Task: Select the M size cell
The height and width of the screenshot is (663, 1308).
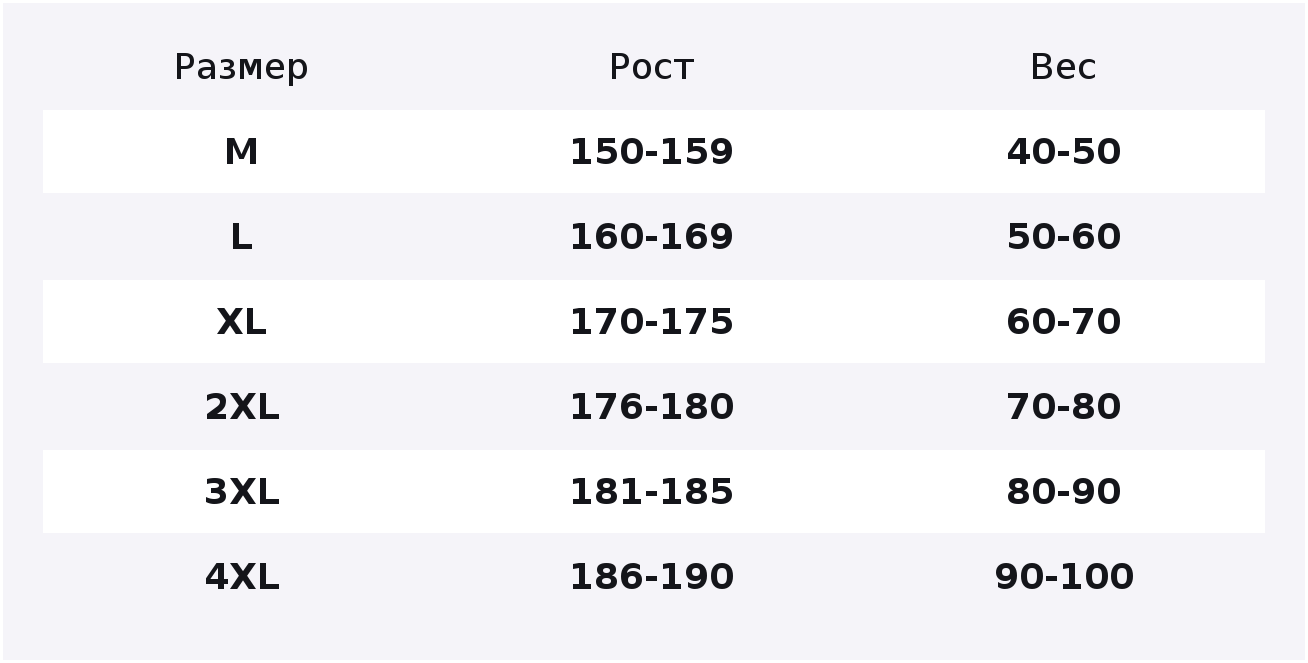Action: point(241,152)
